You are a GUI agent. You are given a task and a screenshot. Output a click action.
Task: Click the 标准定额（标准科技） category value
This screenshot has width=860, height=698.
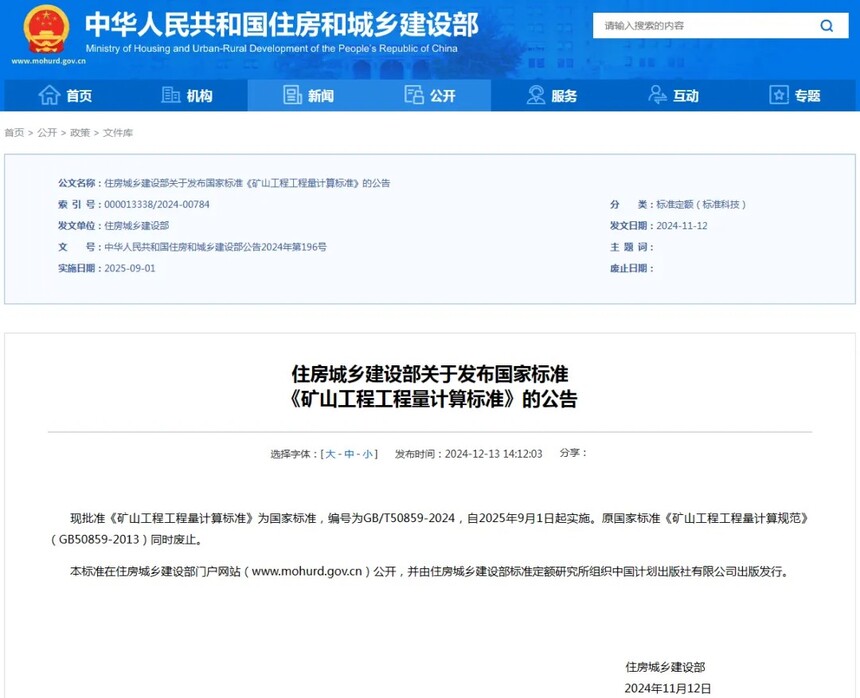point(701,205)
